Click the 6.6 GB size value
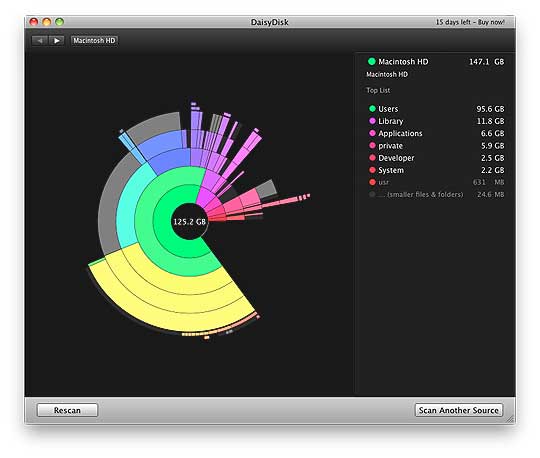This screenshot has height=458, width=540. [x=492, y=133]
